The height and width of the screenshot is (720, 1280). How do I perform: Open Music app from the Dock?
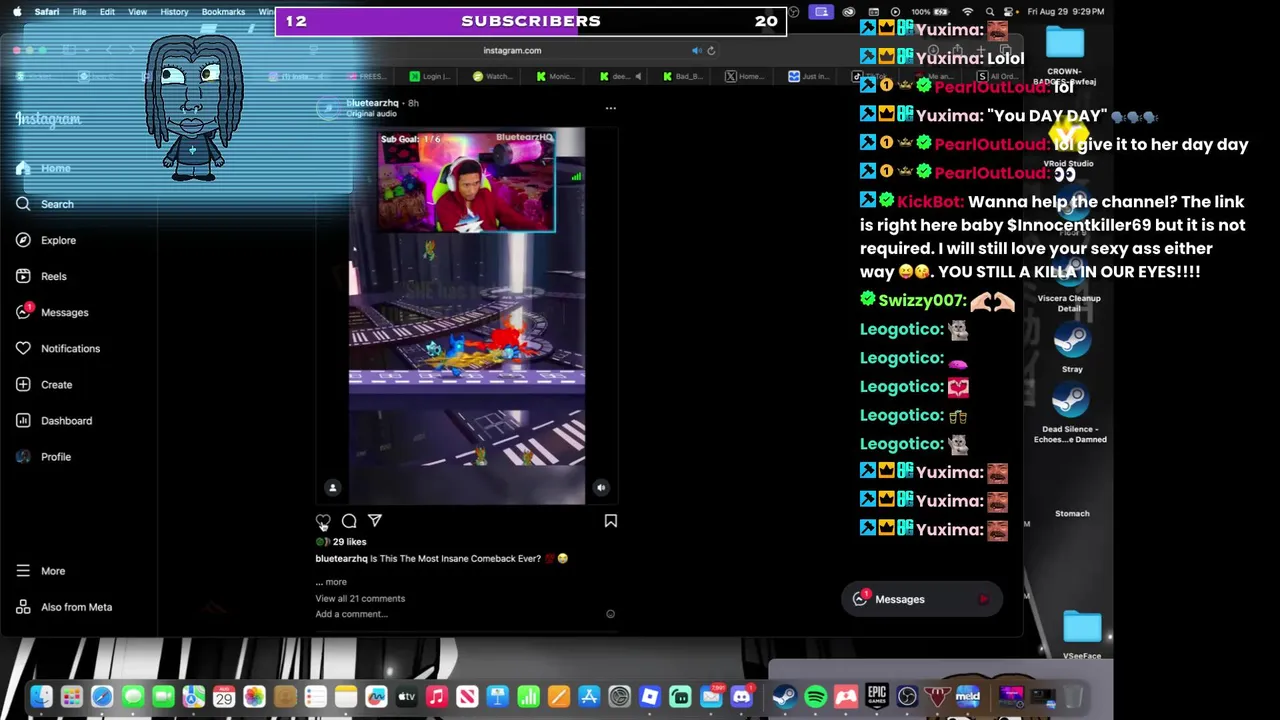(x=437, y=697)
